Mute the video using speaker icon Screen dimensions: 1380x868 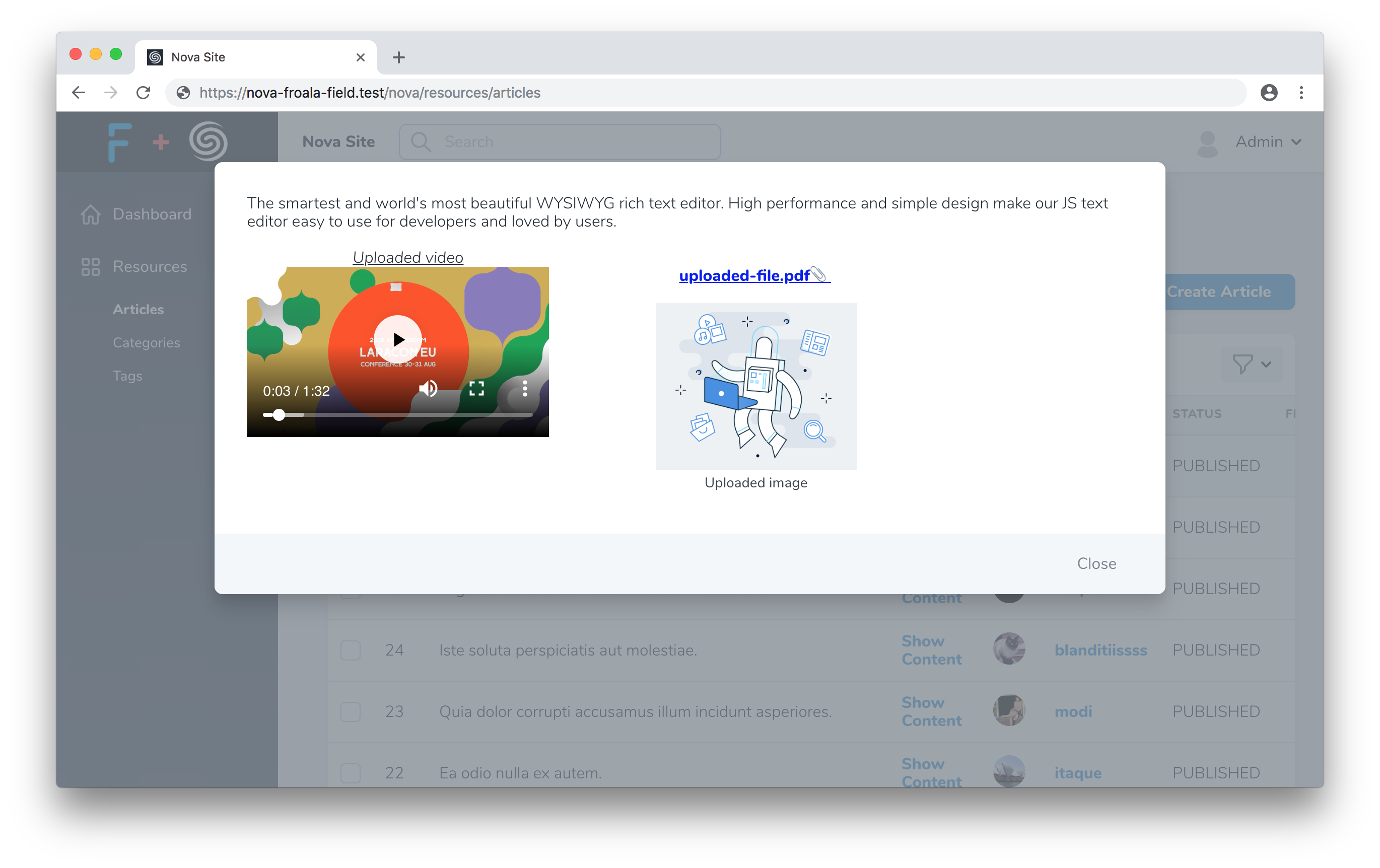pyautogui.click(x=428, y=389)
